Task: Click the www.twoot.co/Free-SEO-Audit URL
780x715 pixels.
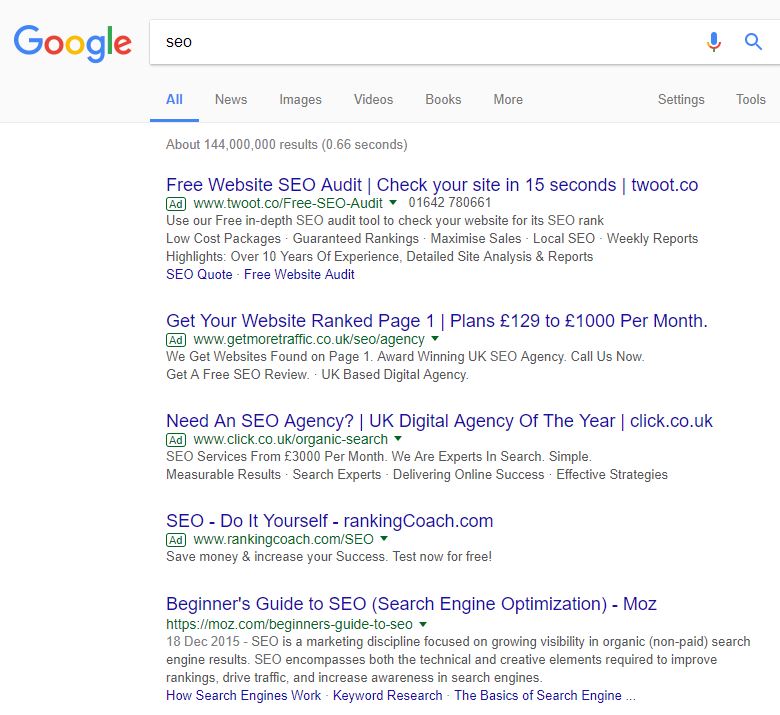Action: click(288, 203)
